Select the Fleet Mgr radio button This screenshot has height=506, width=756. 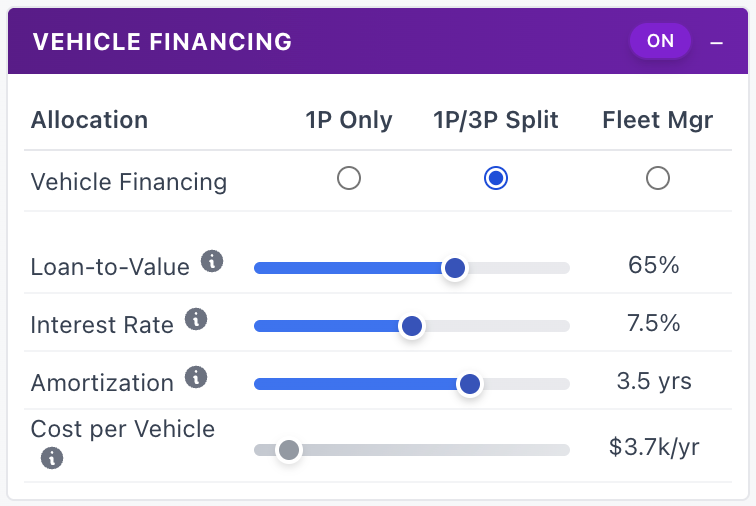click(x=657, y=179)
